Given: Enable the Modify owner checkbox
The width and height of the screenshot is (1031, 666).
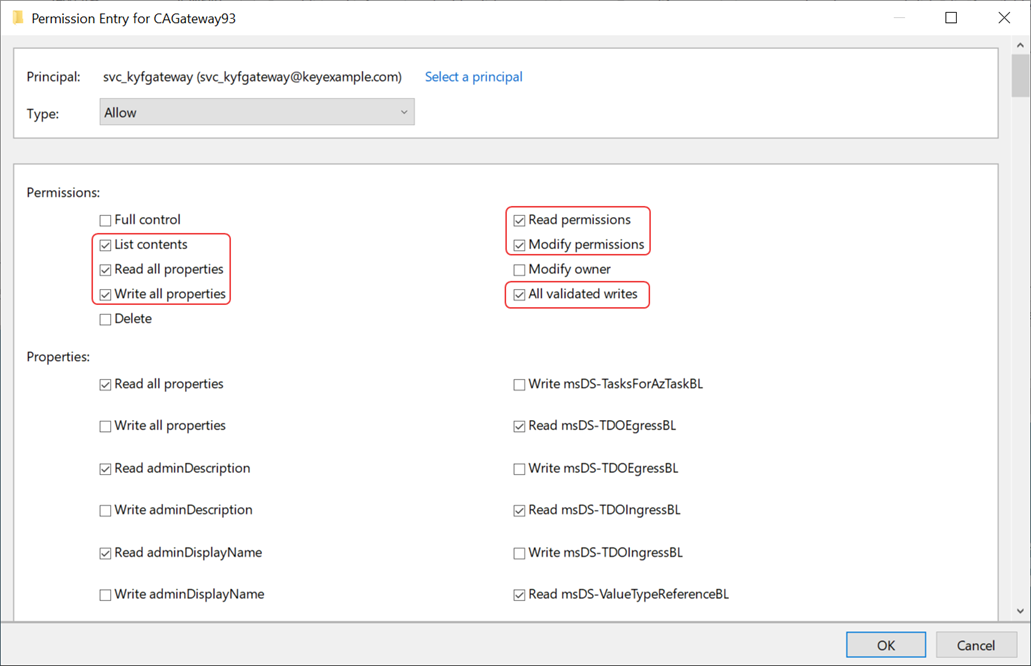Looking at the screenshot, I should 519,270.
